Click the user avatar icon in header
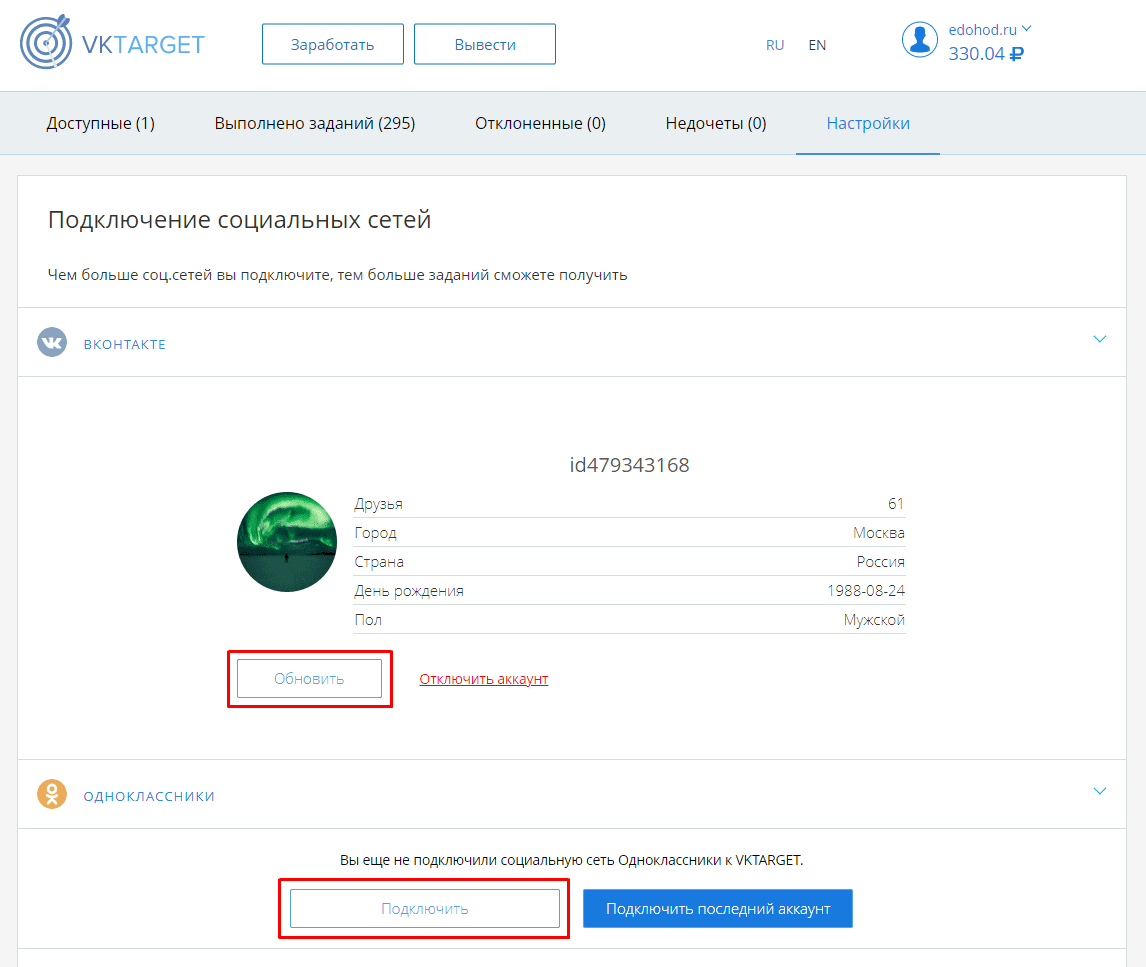Viewport: 1146px width, 967px height. (x=919, y=39)
